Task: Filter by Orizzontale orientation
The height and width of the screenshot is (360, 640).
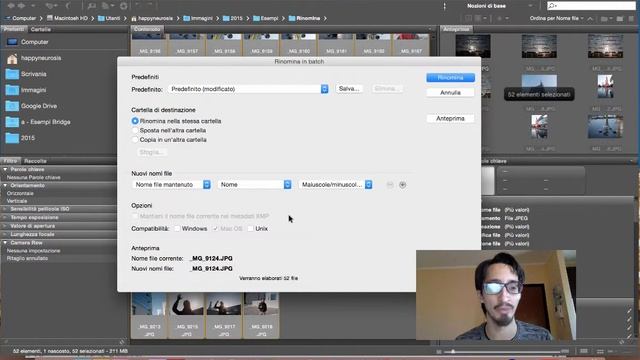Action: pos(20,193)
